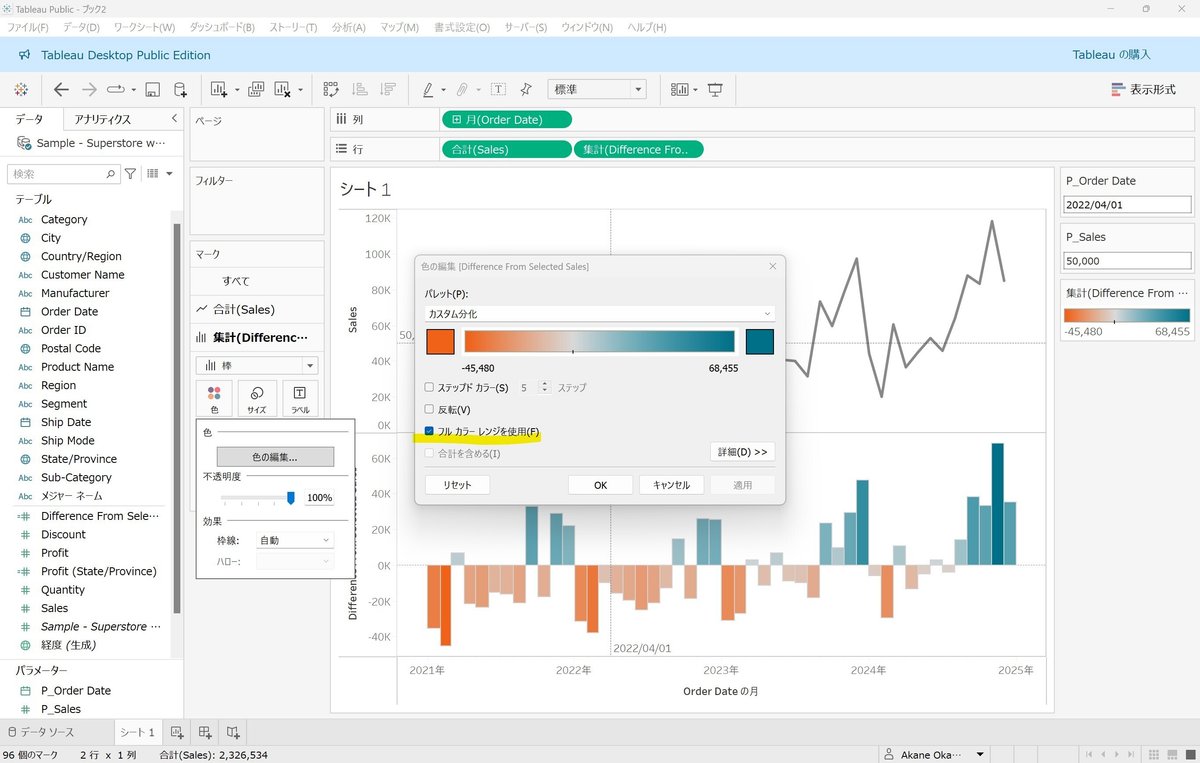Click the Save workbook icon
Screen dimensions: 1200x763
(153, 89)
